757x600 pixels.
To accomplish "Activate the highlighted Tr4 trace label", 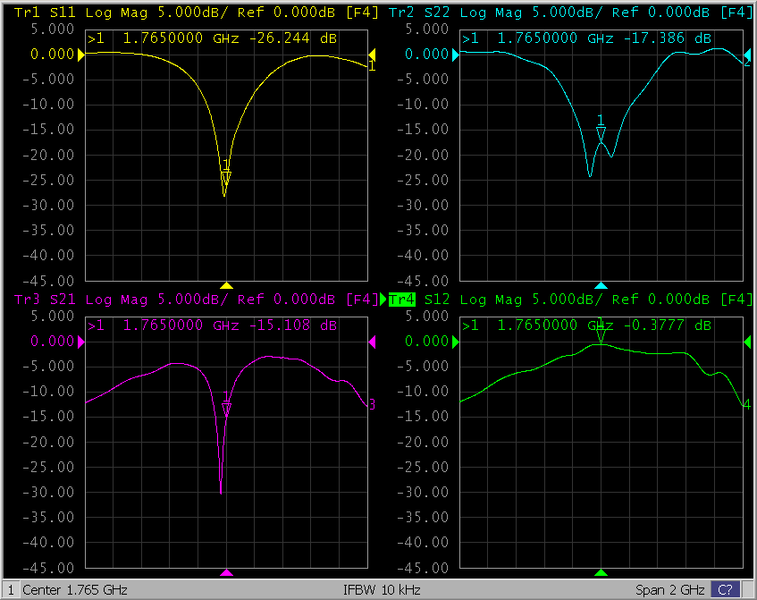I will pos(402,299).
